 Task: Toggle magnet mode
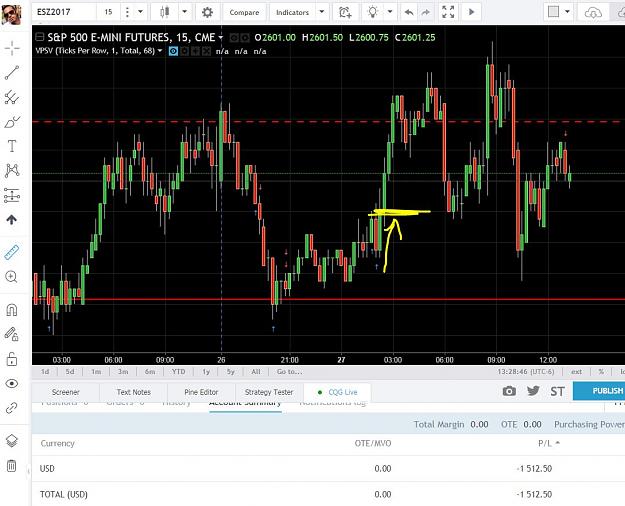(x=12, y=310)
